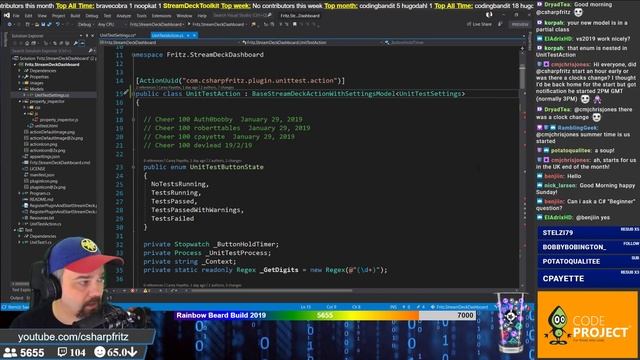This screenshot has height=360, width=640.
Task: Click the Save icon in the toolbar
Action: [43, 24]
